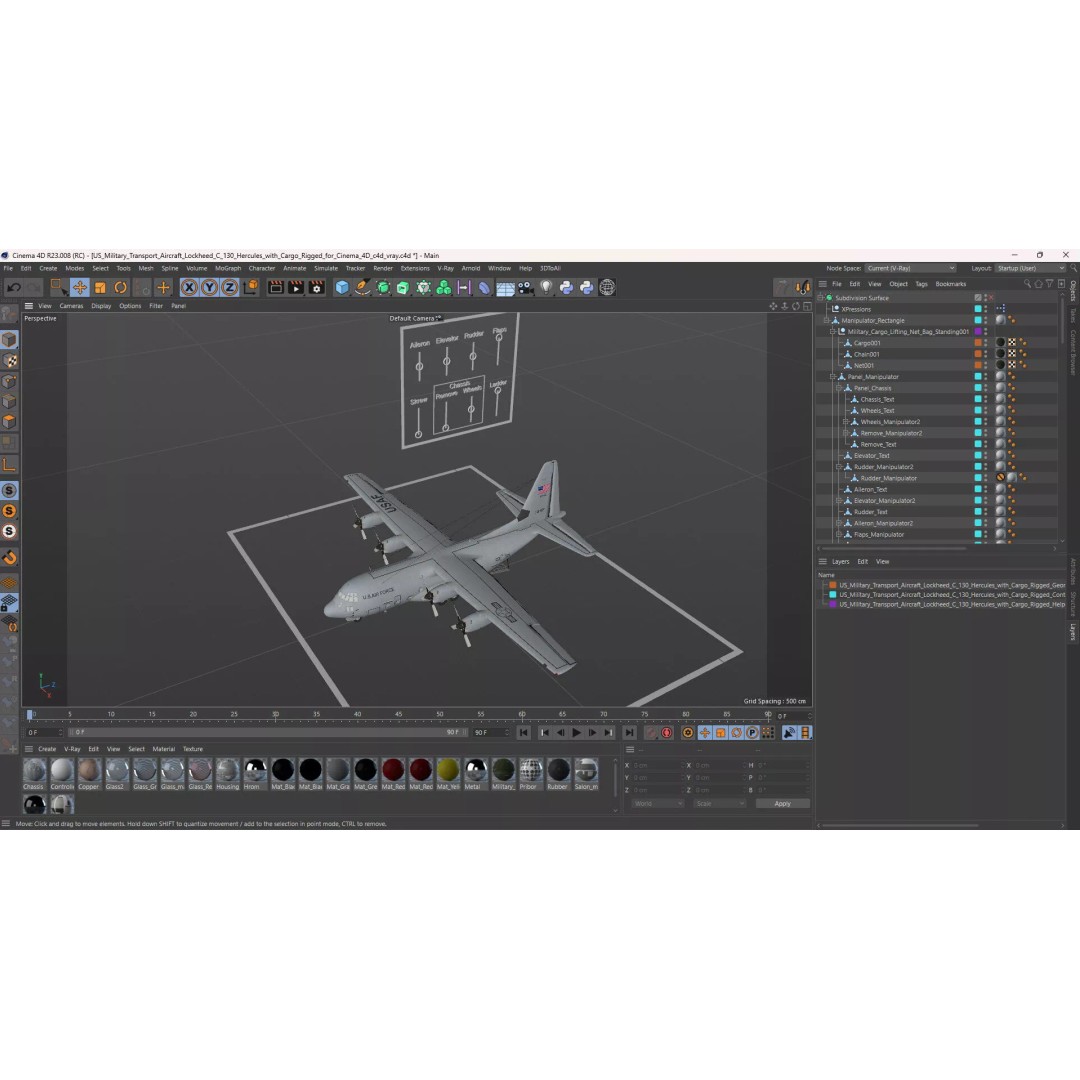Click Render View clapperboard icon
The height and width of the screenshot is (1080, 1080).
276,287
